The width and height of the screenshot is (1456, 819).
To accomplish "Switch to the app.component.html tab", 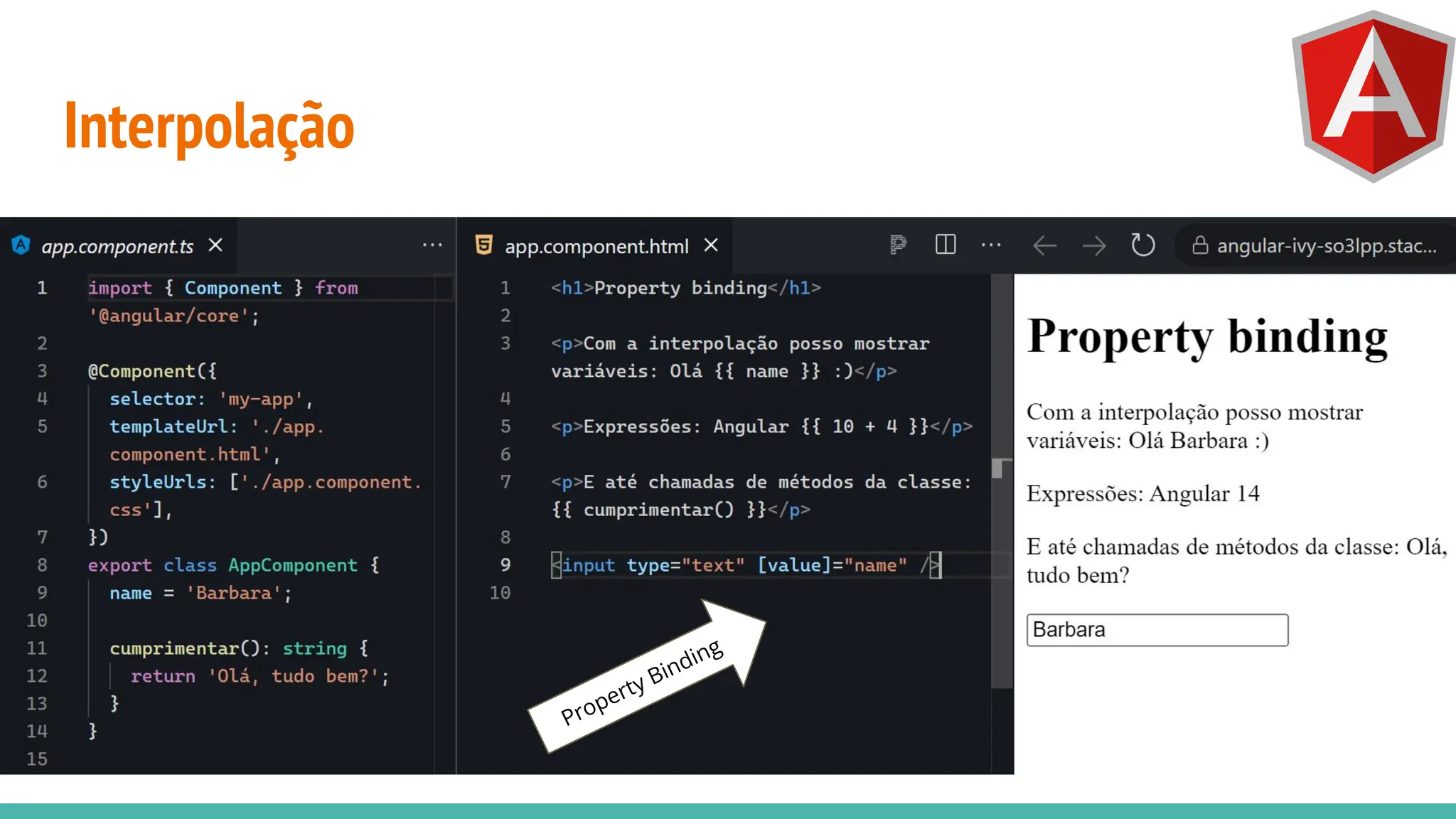I will pyautogui.click(x=596, y=246).
